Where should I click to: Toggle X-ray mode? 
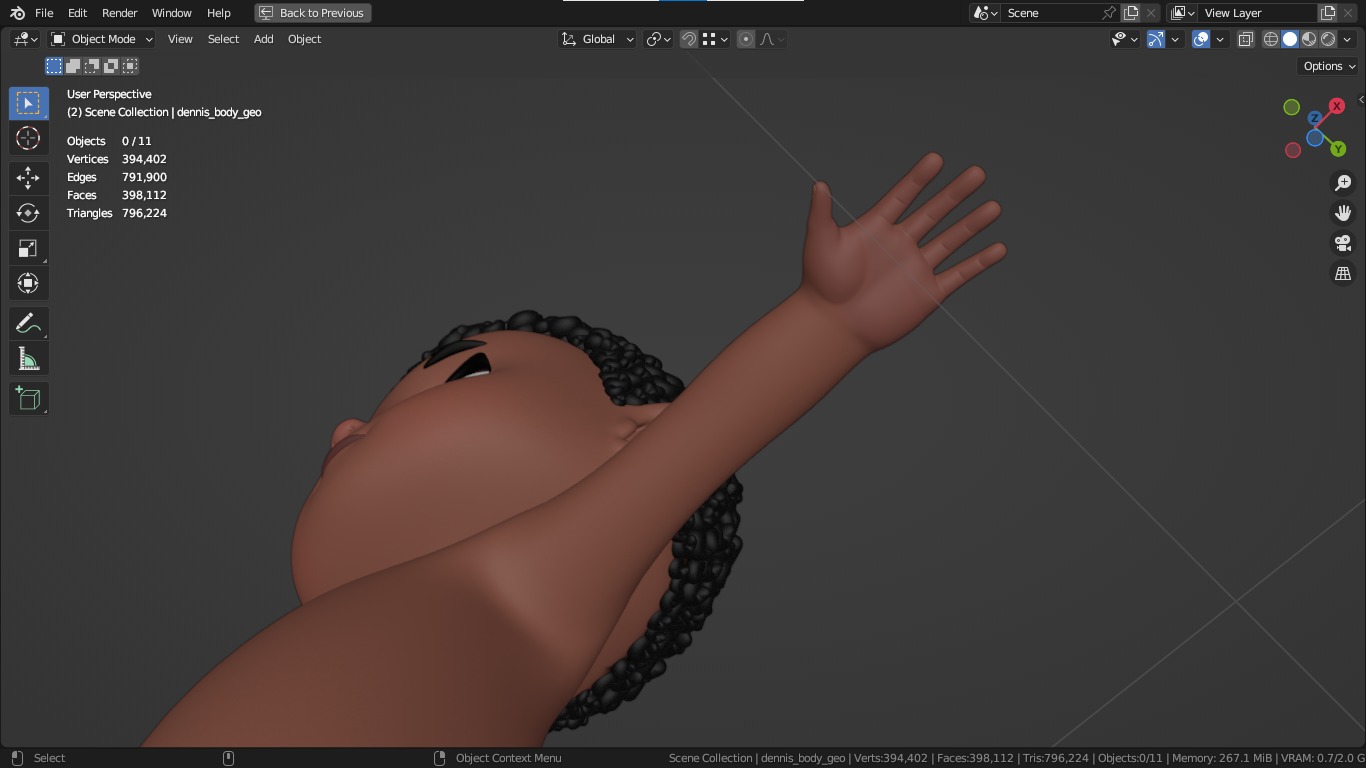point(1246,39)
